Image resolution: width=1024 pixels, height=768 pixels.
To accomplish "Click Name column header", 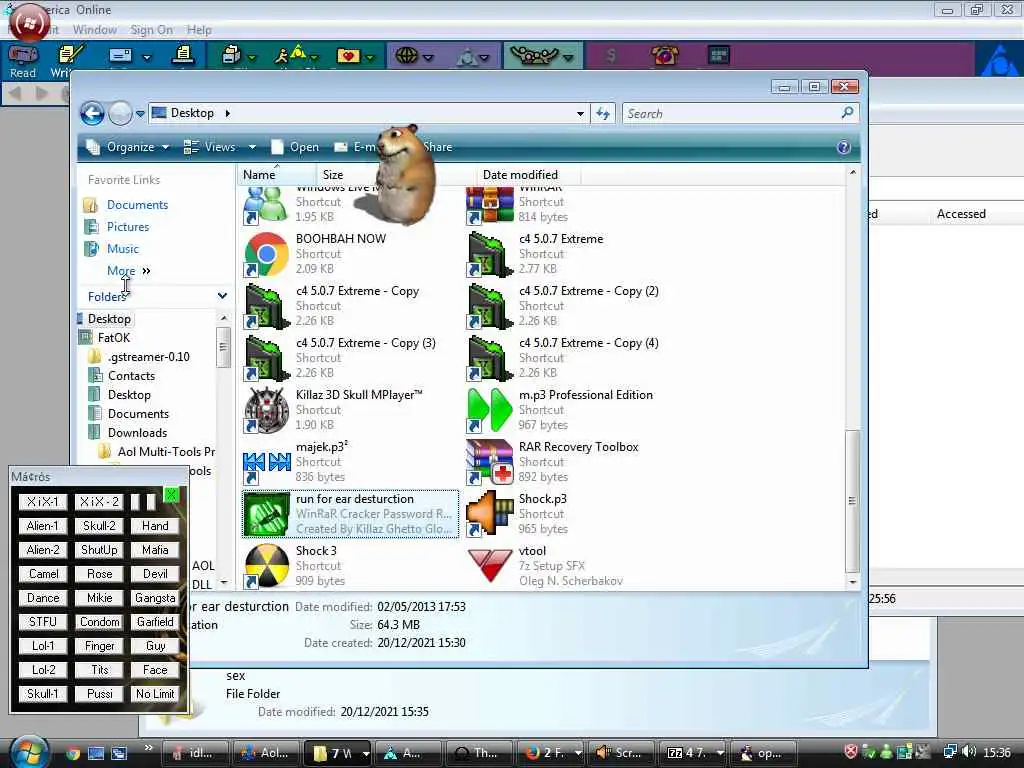I will click(276, 174).
